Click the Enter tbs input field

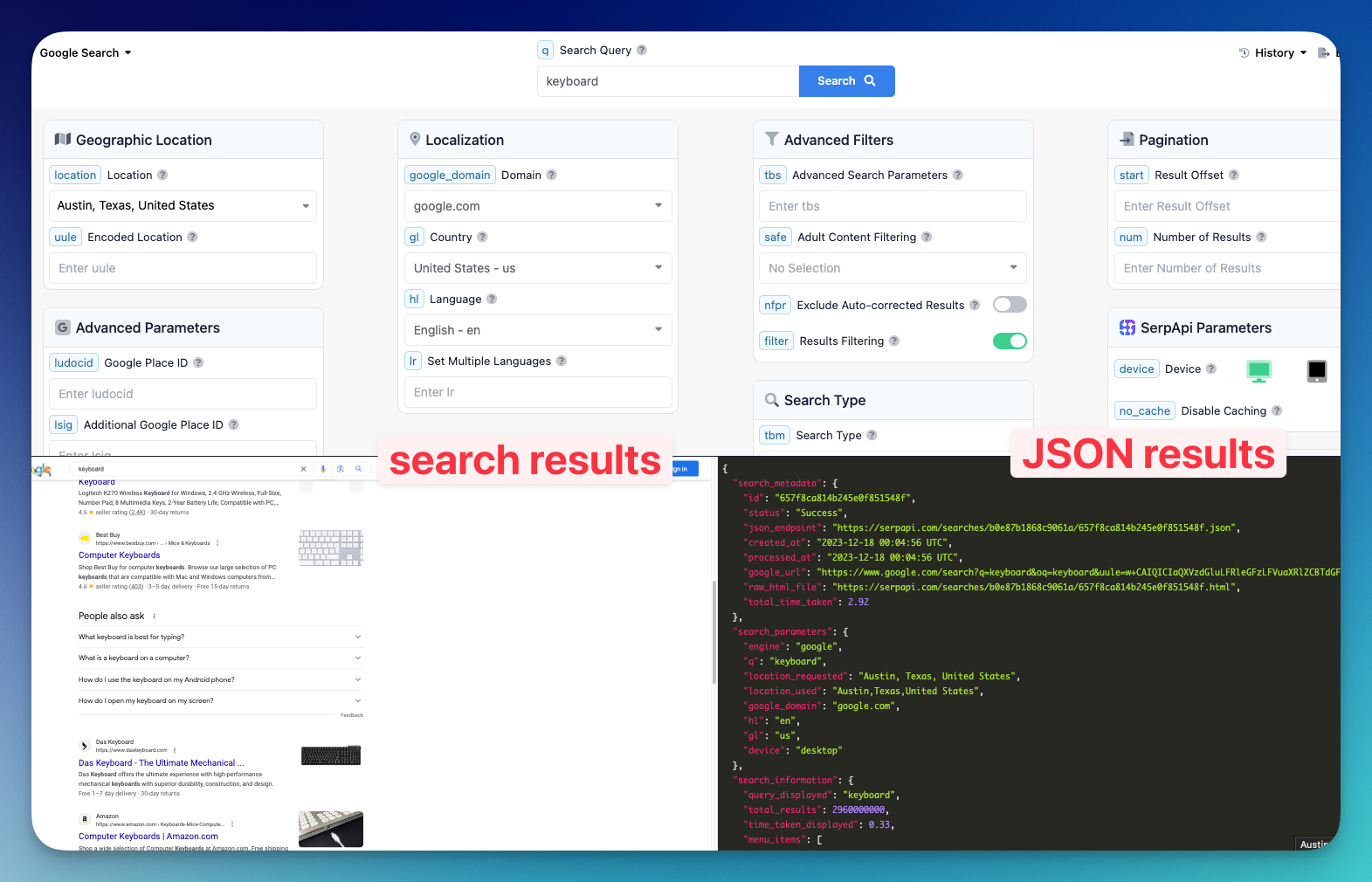pos(893,206)
